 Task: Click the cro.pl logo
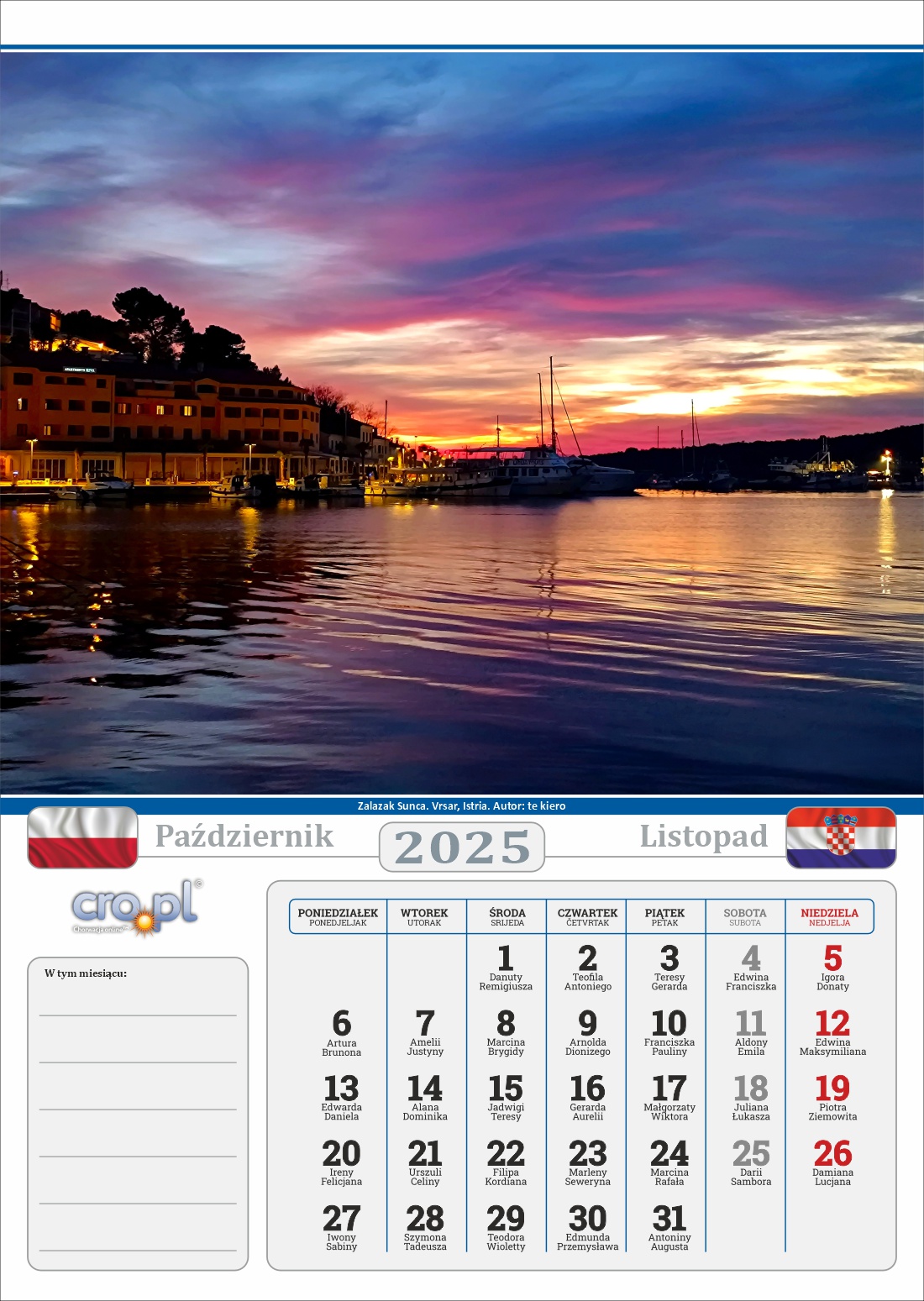coord(134,907)
